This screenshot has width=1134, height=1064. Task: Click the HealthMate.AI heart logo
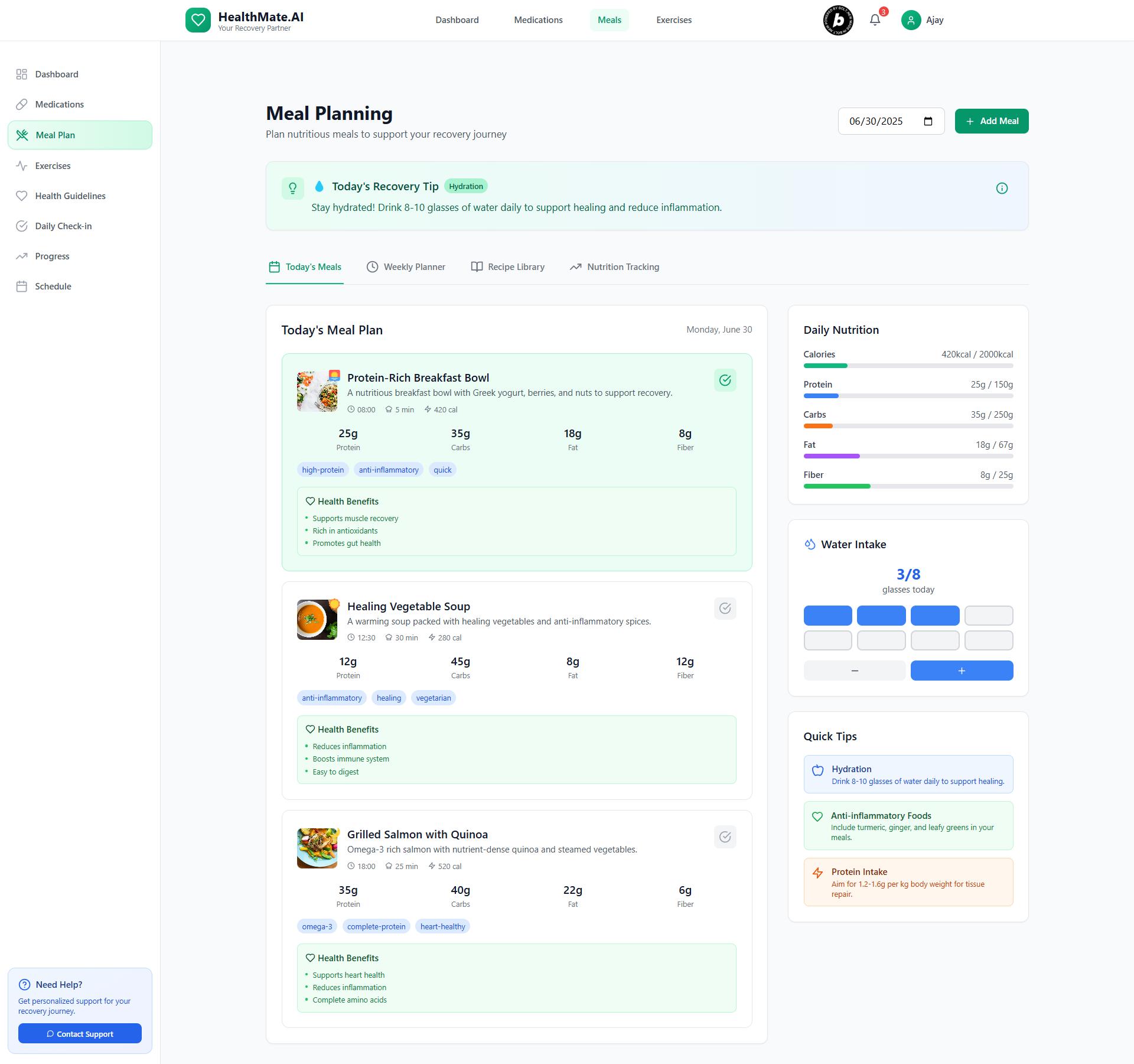tap(198, 20)
